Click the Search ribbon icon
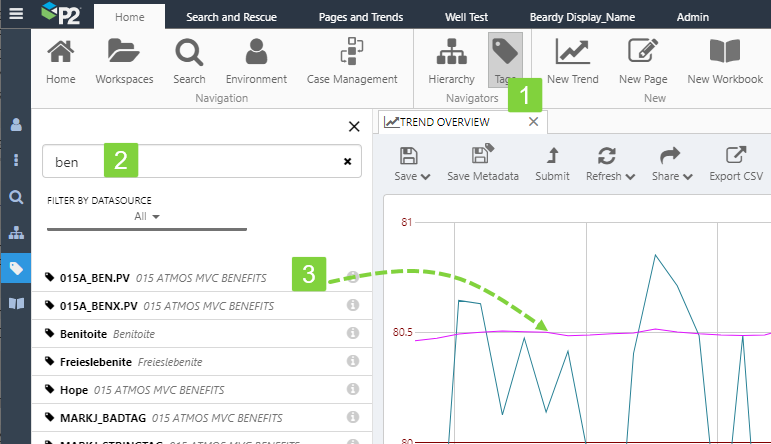 [x=189, y=61]
